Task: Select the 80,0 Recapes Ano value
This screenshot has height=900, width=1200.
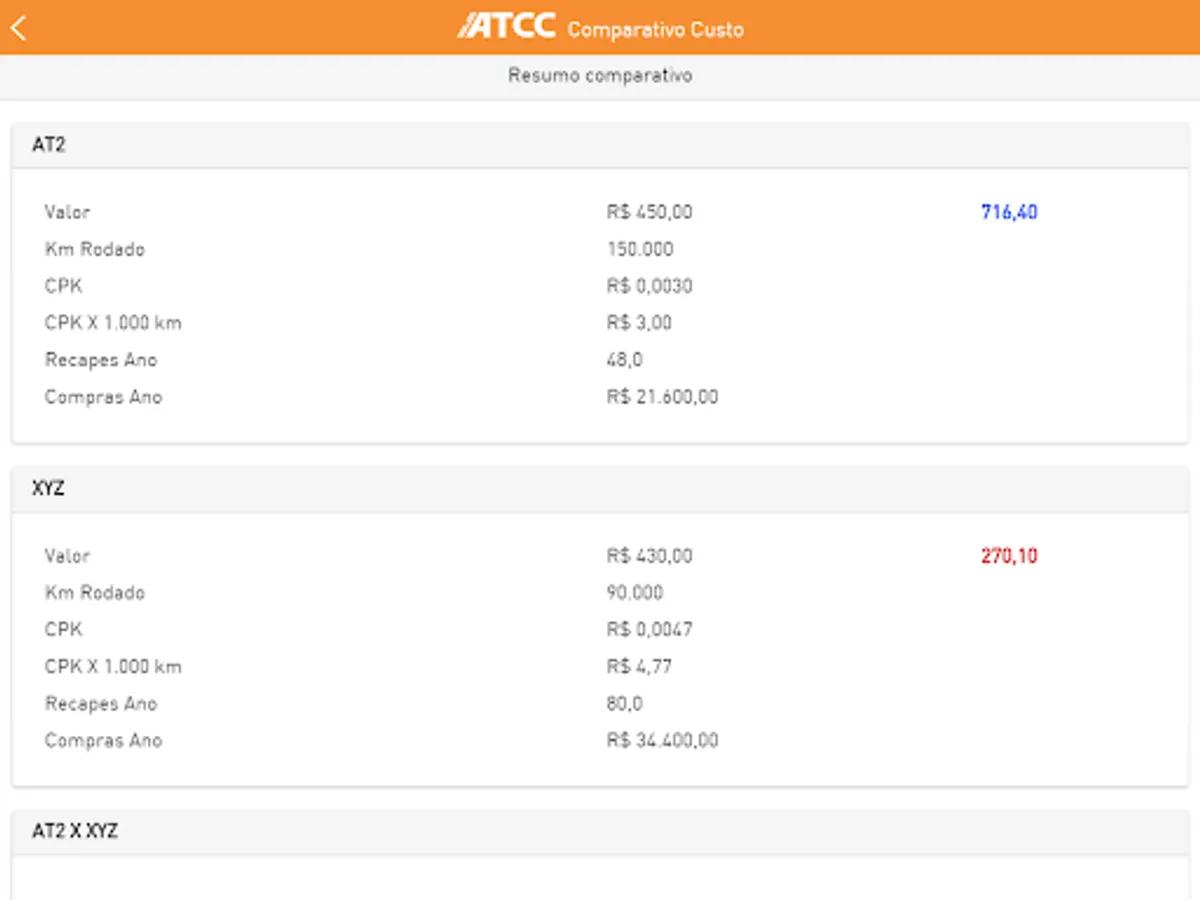Action: click(x=624, y=704)
